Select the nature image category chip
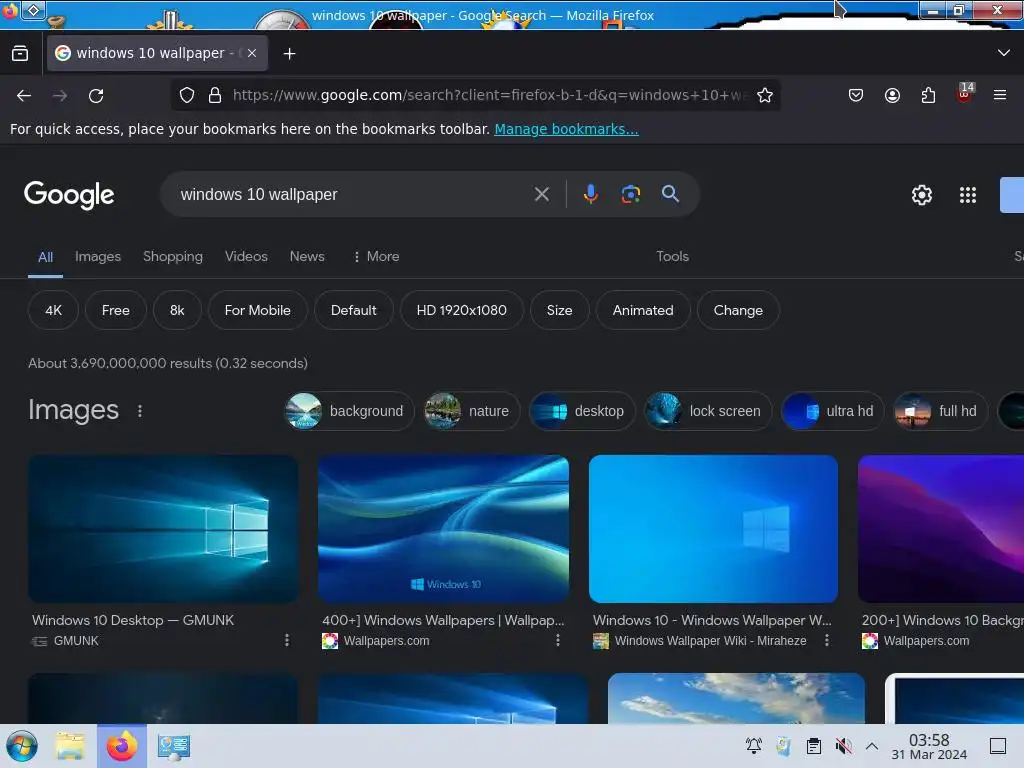The height and width of the screenshot is (768, 1024). [x=471, y=411]
